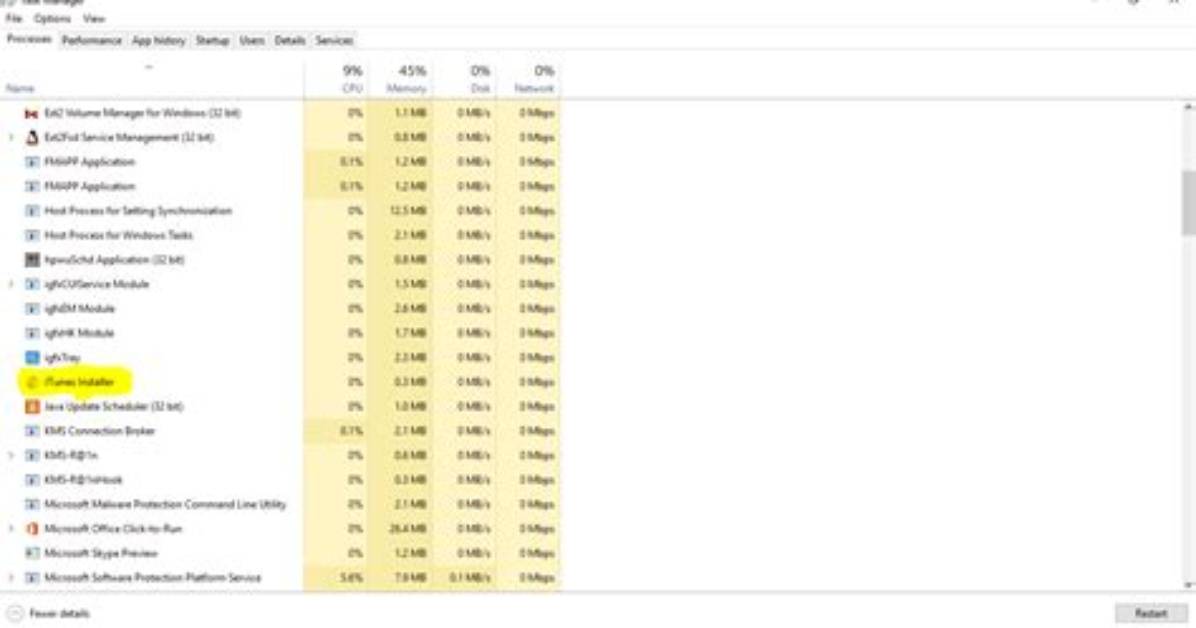Select Host Process for Windows Tasks name

point(119,235)
